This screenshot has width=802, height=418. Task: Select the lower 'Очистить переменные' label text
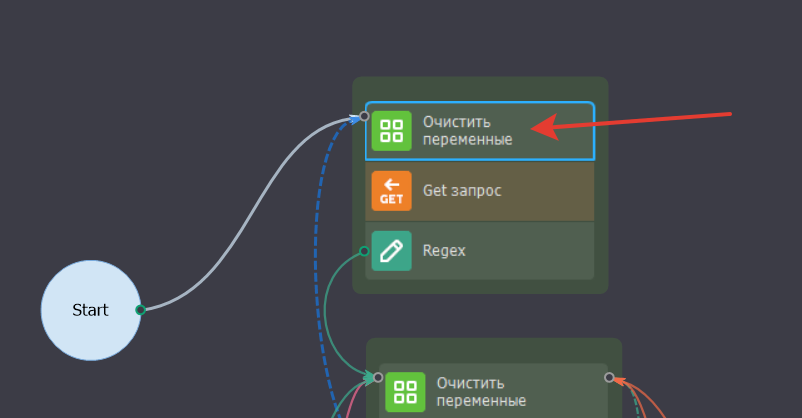pyautogui.click(x=481, y=392)
